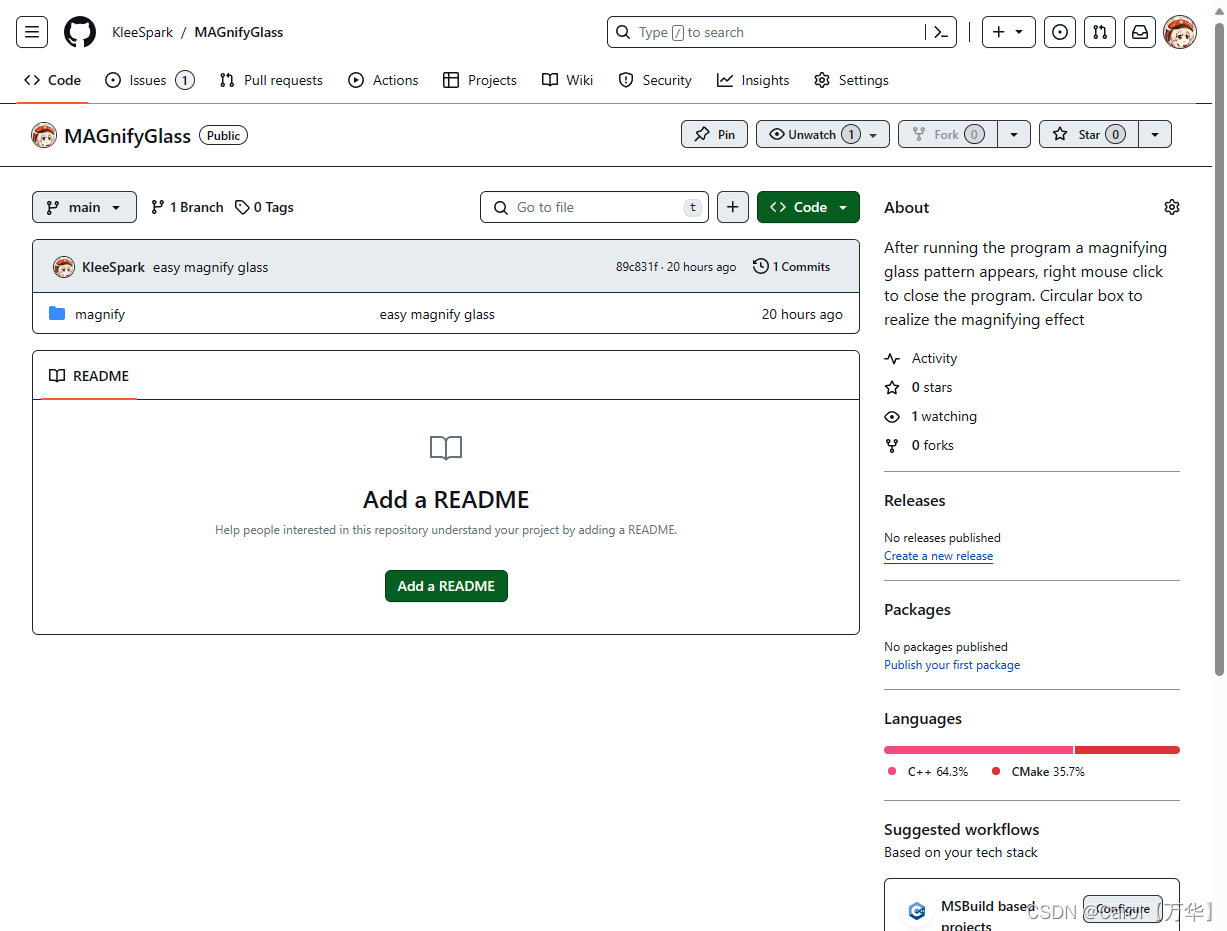
Task: Open the Insights tab
Action: 753,80
